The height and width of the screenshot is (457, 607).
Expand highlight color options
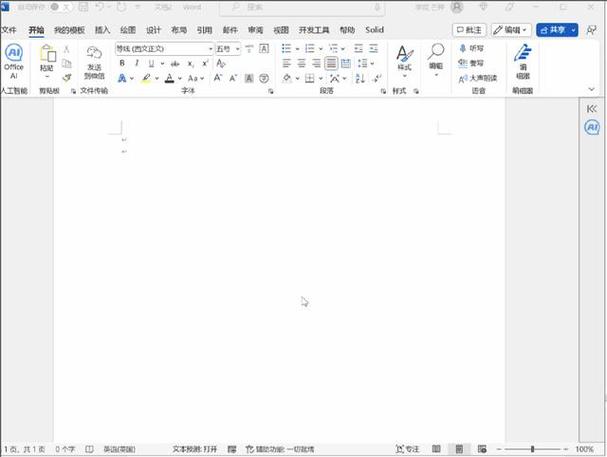pyautogui.click(x=157, y=79)
